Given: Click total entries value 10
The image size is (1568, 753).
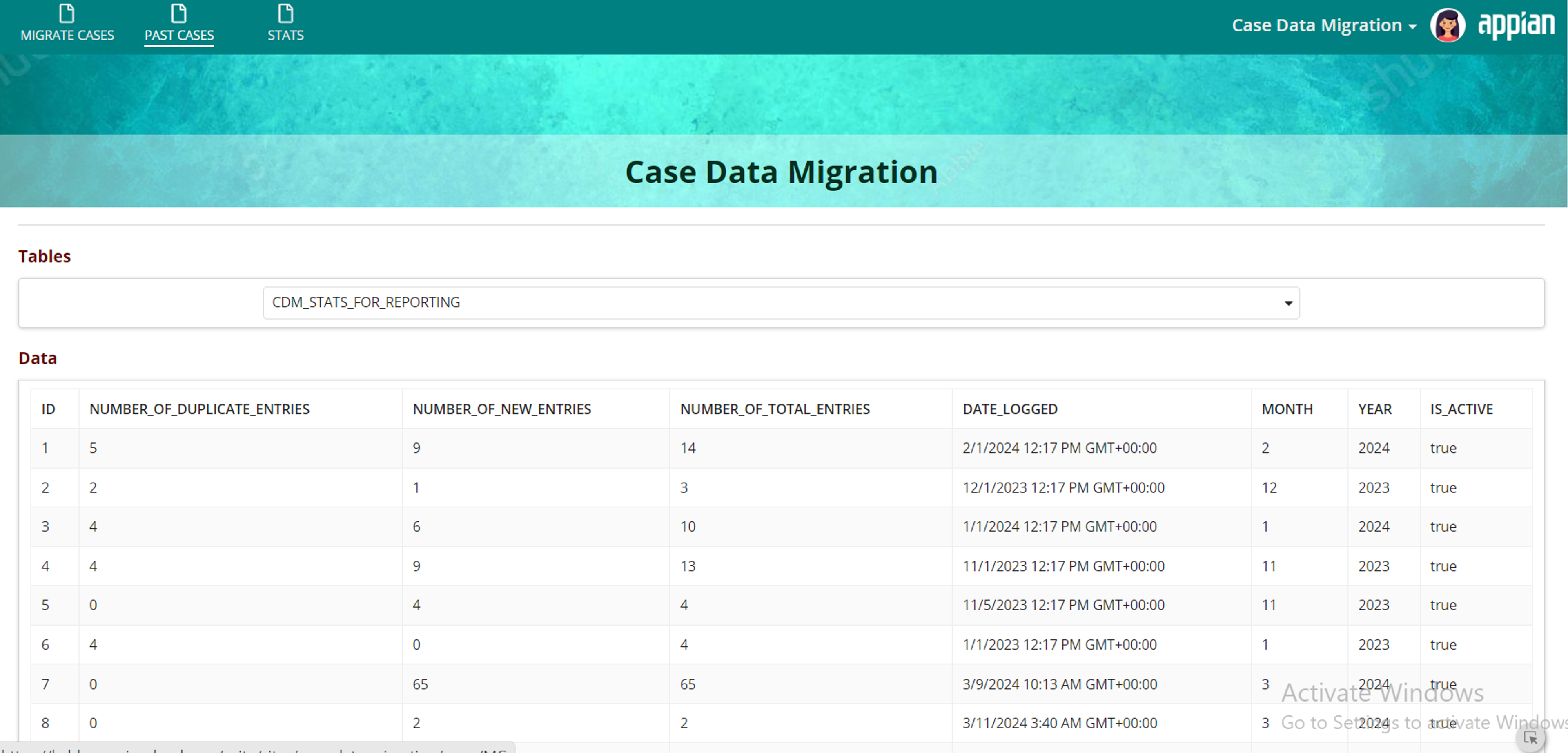Looking at the screenshot, I should click(688, 527).
